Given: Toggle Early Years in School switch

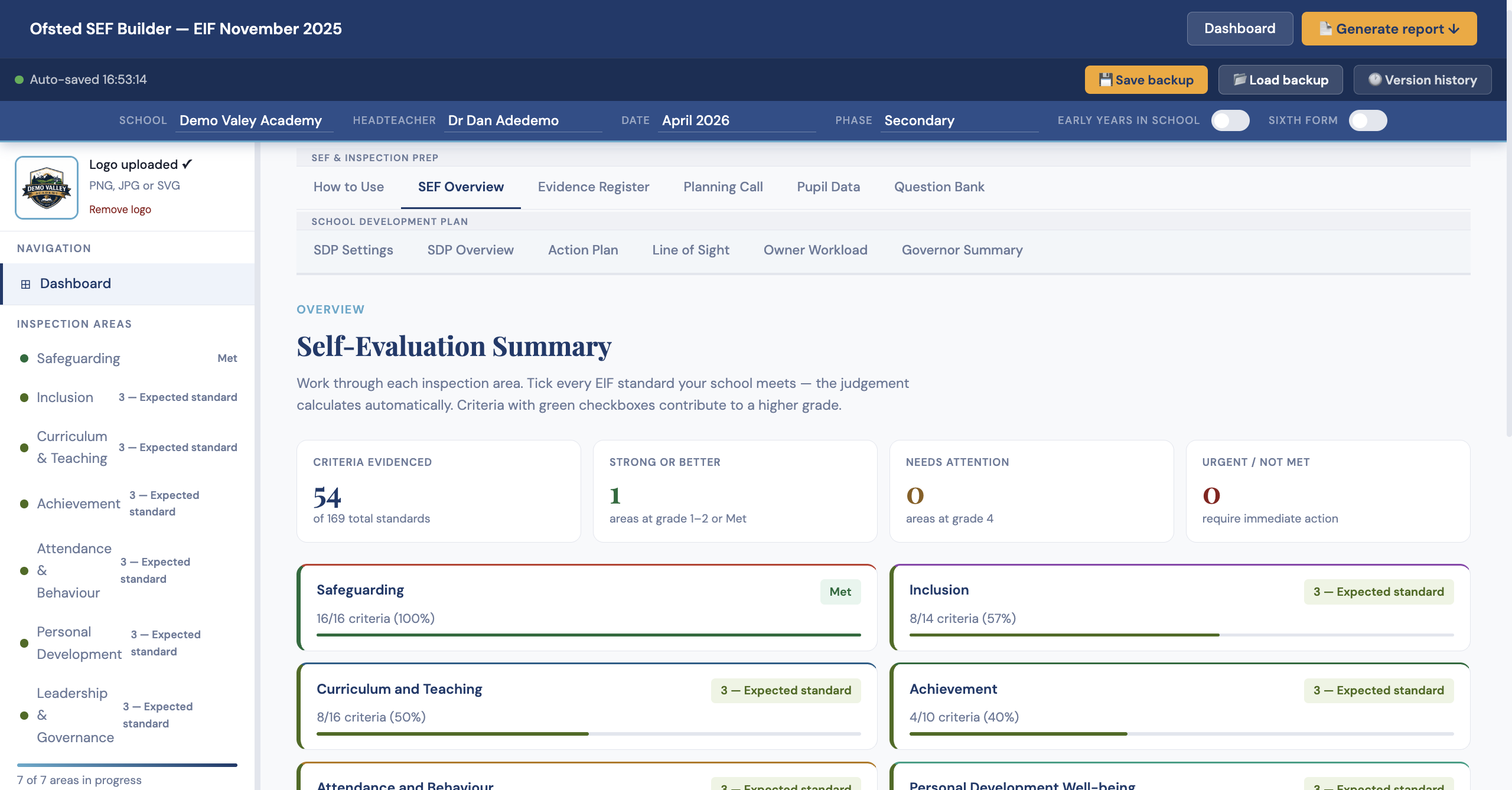Looking at the screenshot, I should point(1230,120).
